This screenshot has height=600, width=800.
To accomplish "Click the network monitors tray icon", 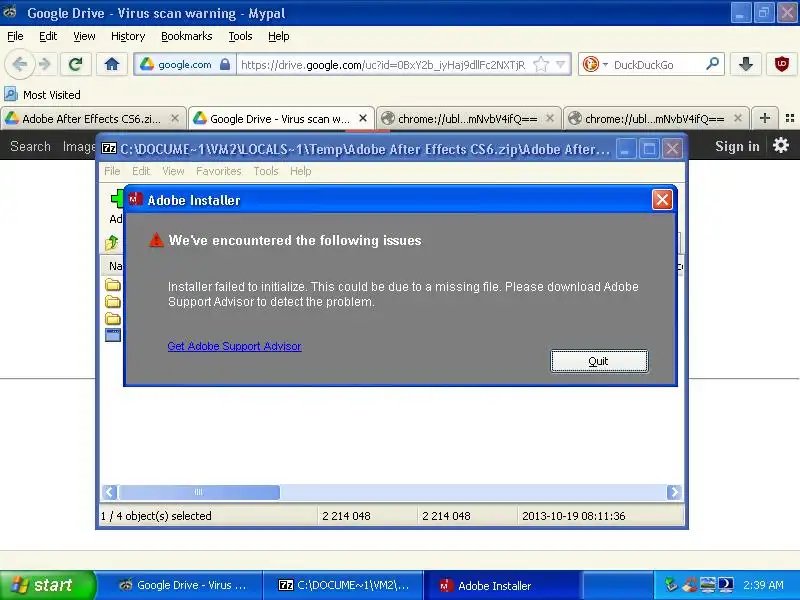I will click(x=707, y=585).
